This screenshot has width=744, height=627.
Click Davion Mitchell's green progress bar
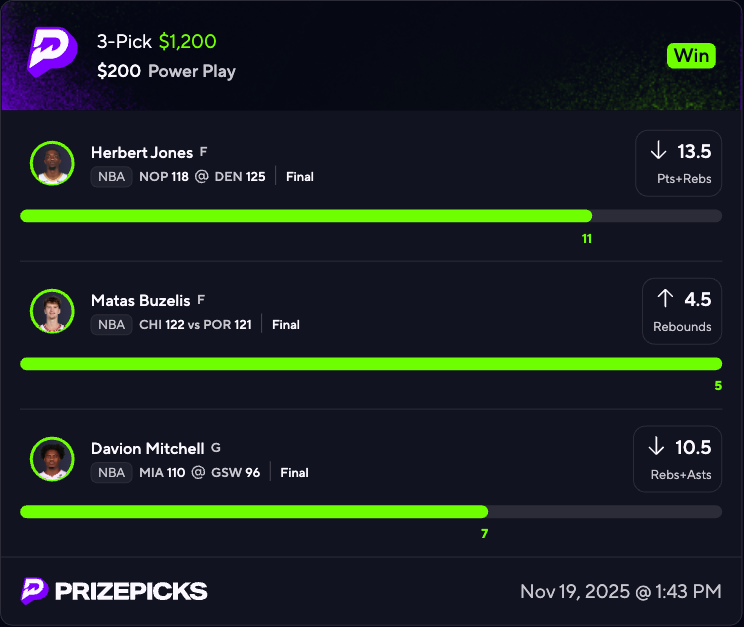click(254, 512)
